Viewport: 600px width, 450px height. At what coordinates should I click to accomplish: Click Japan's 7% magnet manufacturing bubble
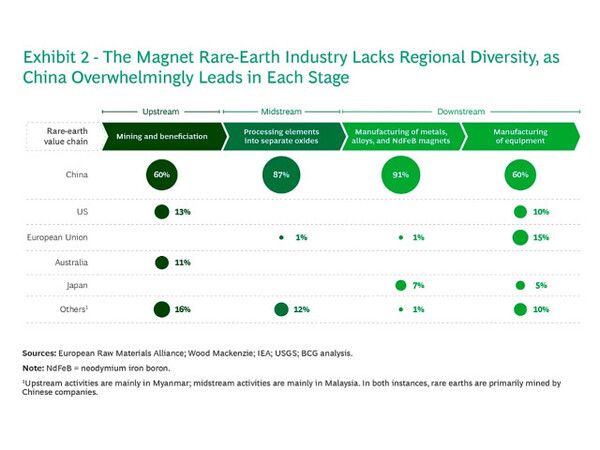(x=400, y=286)
